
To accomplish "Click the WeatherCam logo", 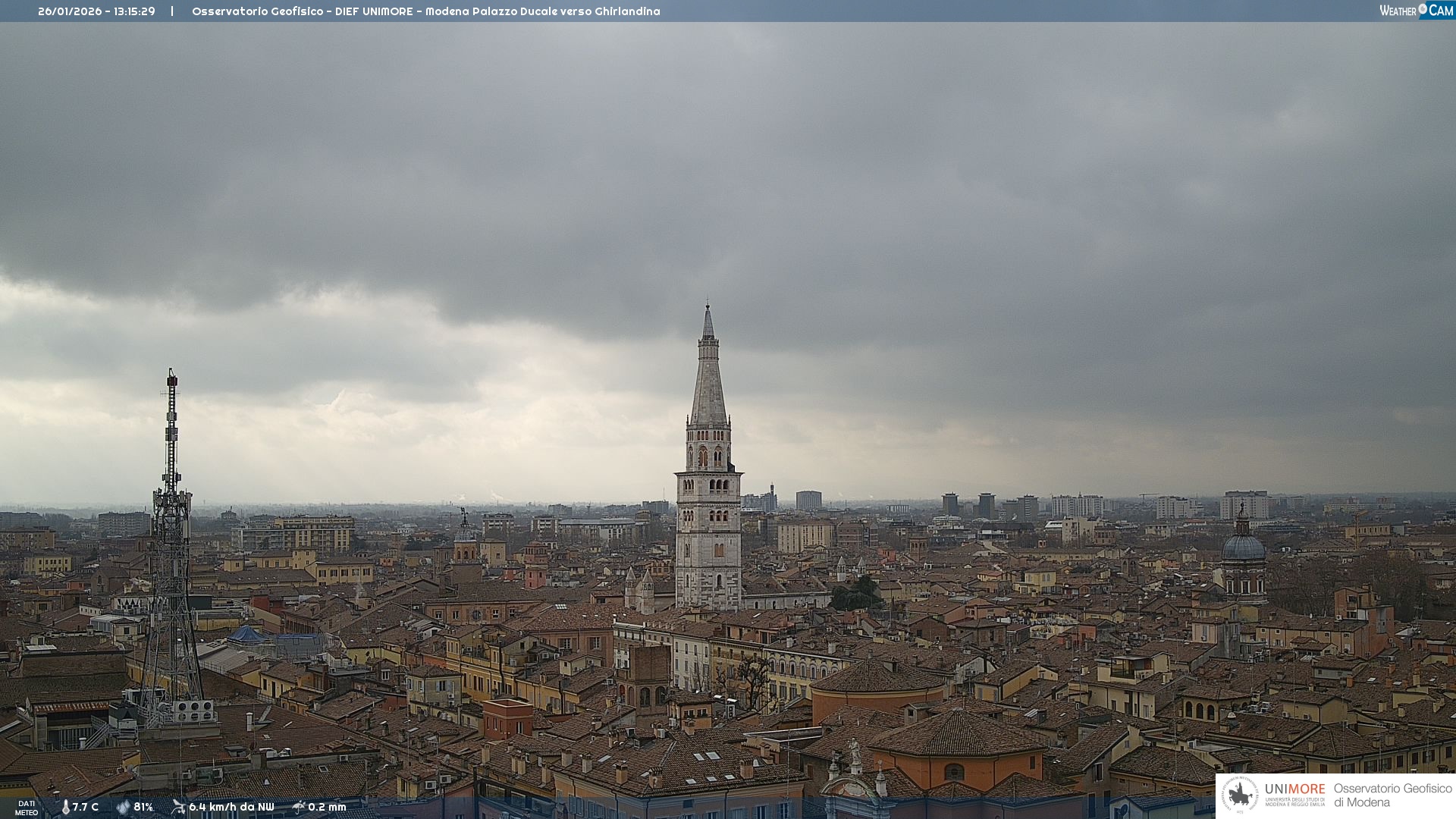I will [1416, 11].
